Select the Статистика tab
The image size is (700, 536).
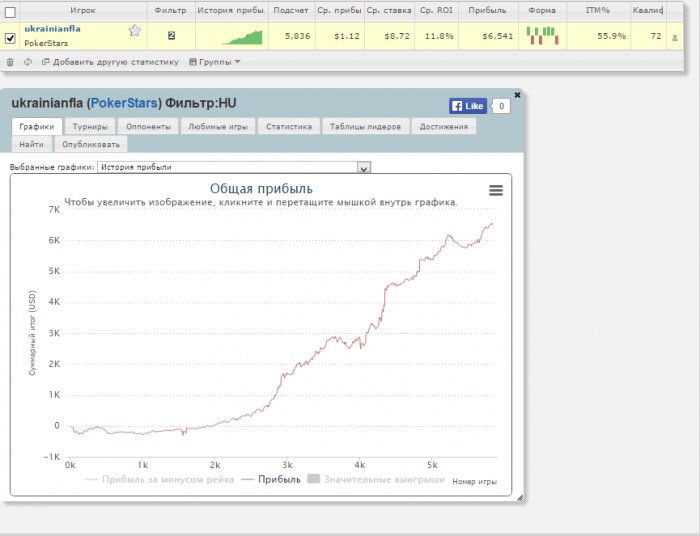[x=289, y=127]
